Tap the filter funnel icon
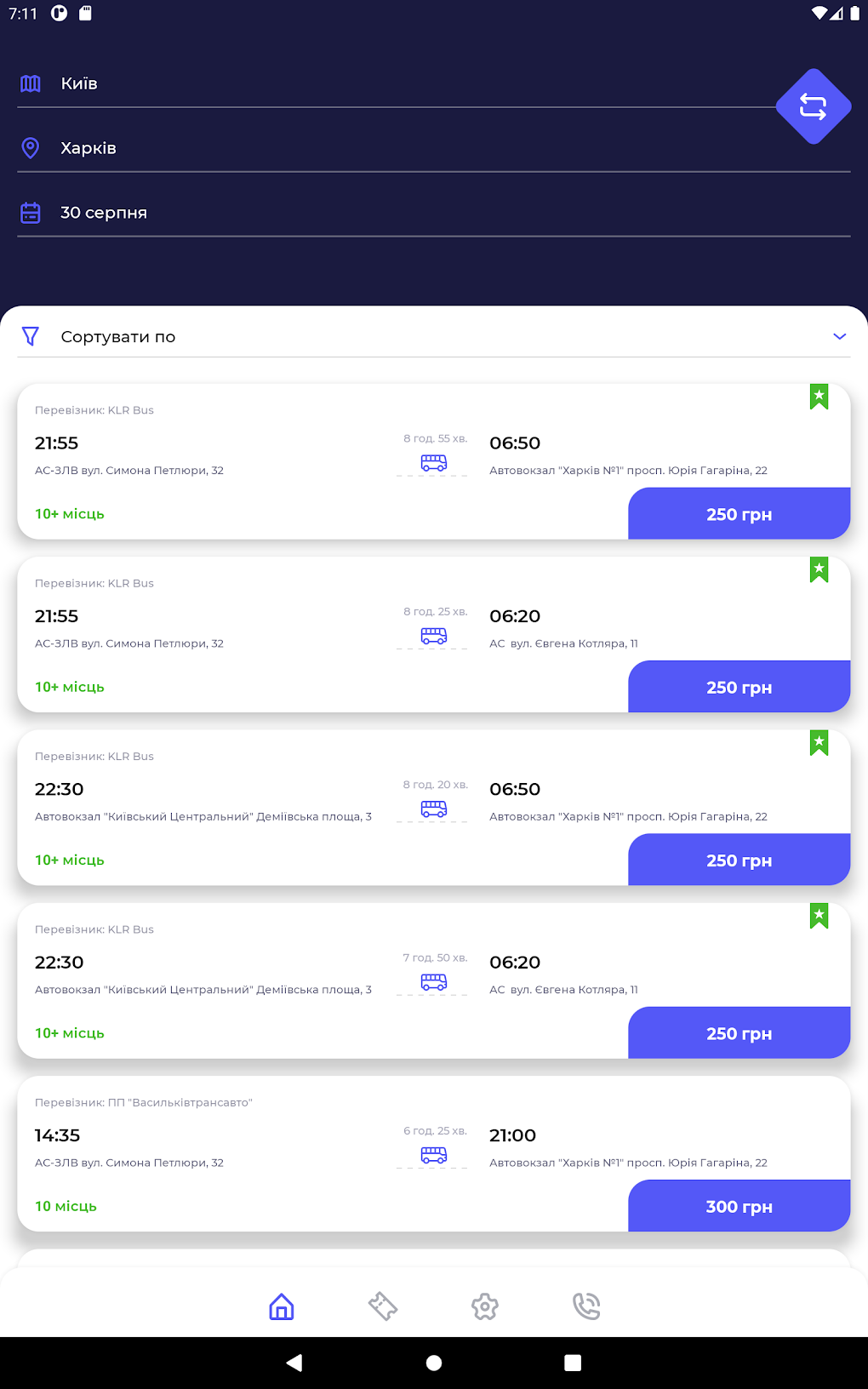The width and height of the screenshot is (868, 1389). coord(31,337)
